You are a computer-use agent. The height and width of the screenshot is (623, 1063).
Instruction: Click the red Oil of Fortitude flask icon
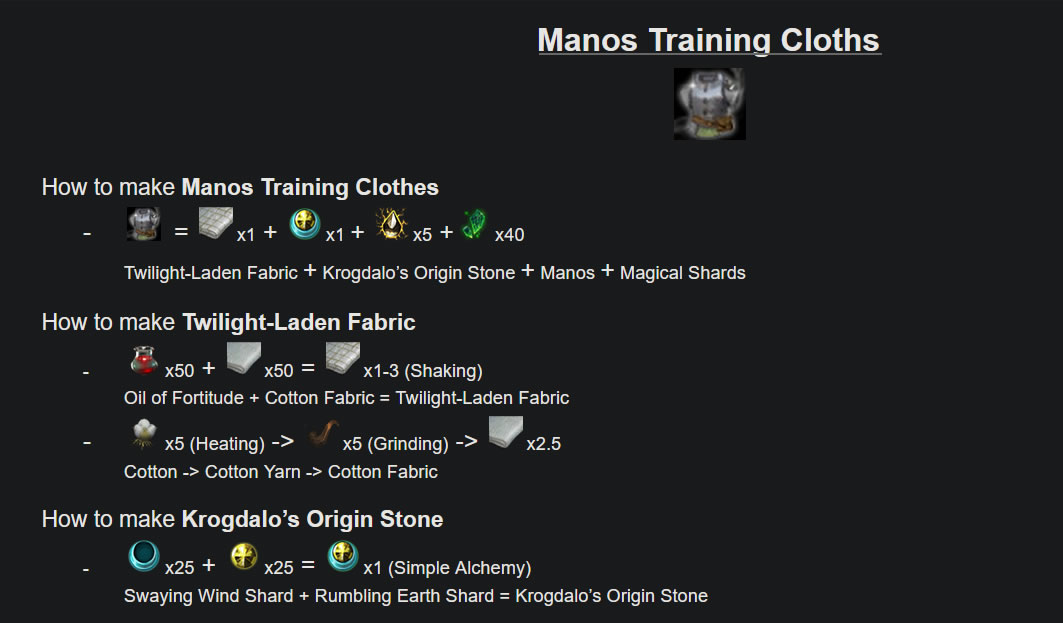click(x=144, y=360)
